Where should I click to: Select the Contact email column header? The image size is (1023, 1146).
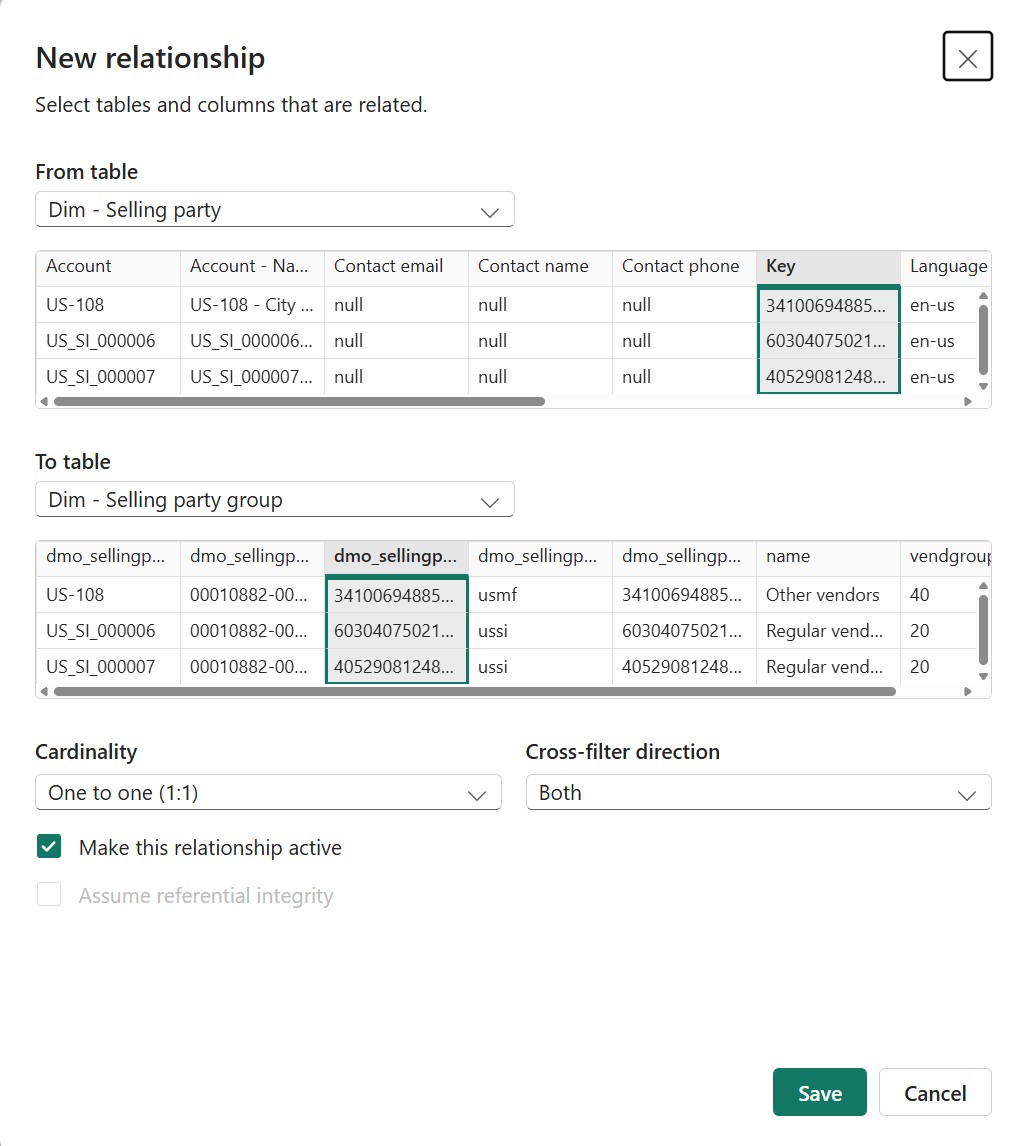click(396, 266)
